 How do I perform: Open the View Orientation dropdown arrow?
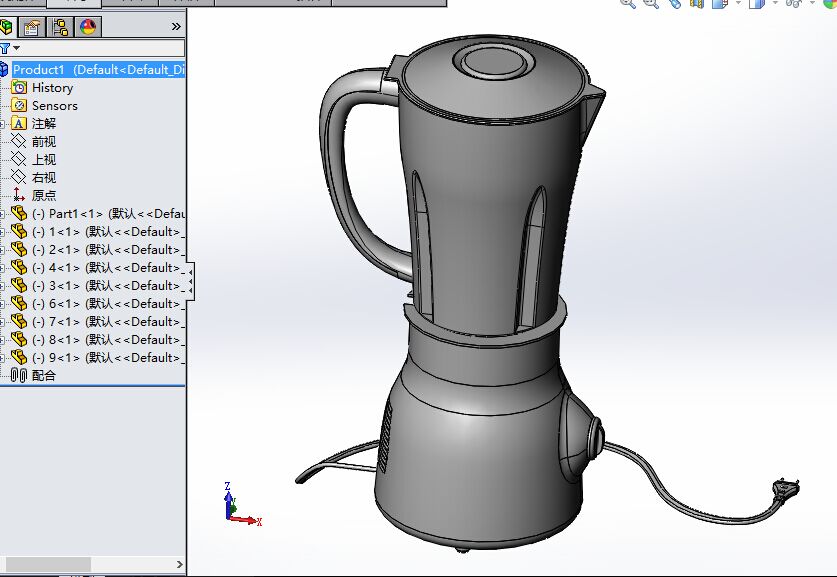click(738, 3)
